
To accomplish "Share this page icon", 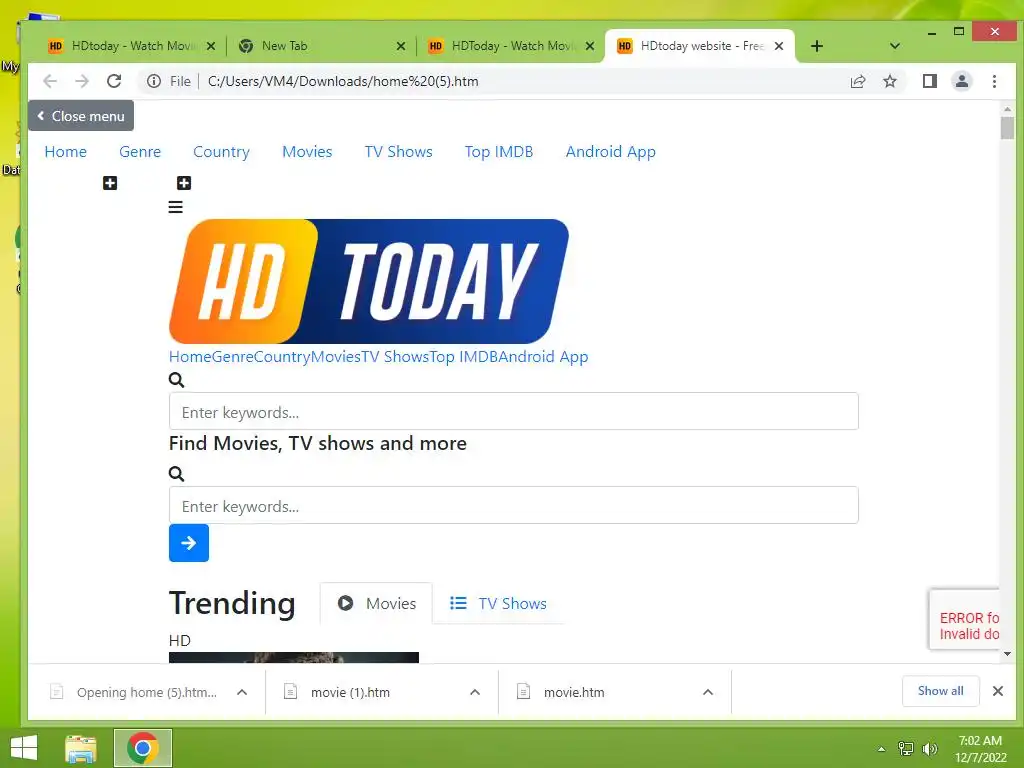I will pos(857,81).
